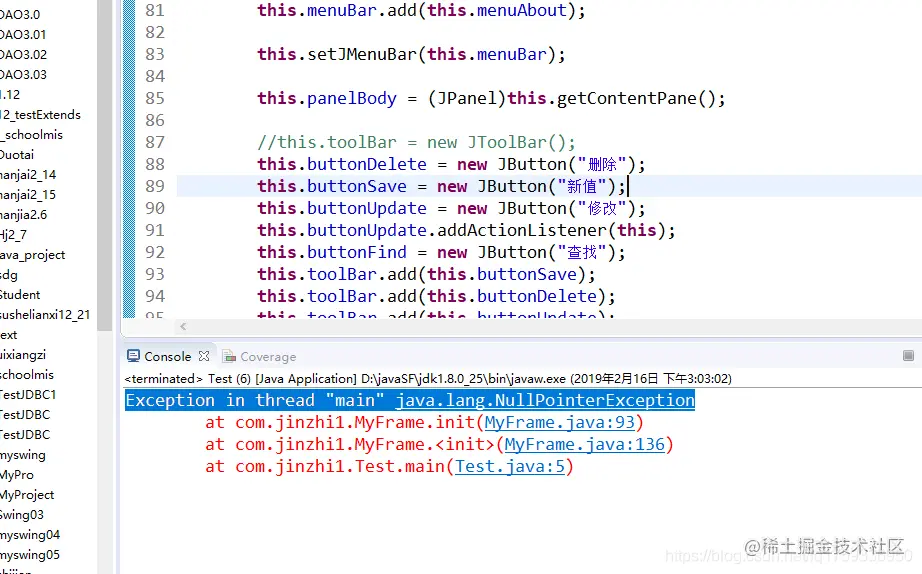Select the myswing project
922x574 pixels.
click(x=23, y=455)
